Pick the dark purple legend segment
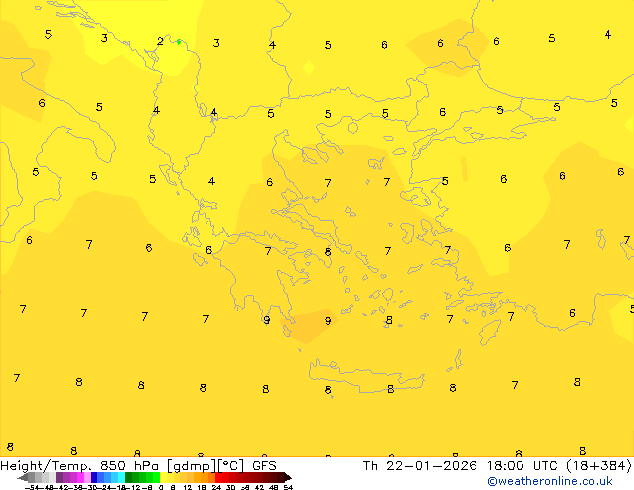634x490 pixels. (59, 477)
